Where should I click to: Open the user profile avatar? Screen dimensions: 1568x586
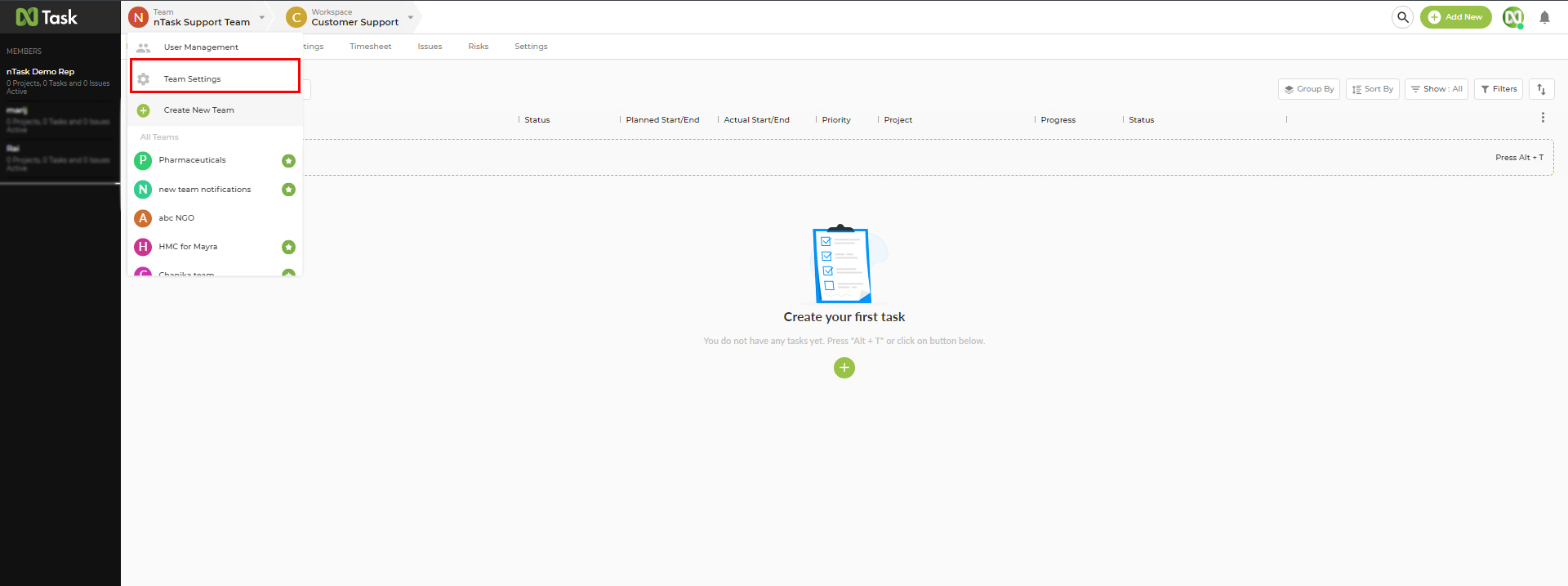pyautogui.click(x=1513, y=17)
